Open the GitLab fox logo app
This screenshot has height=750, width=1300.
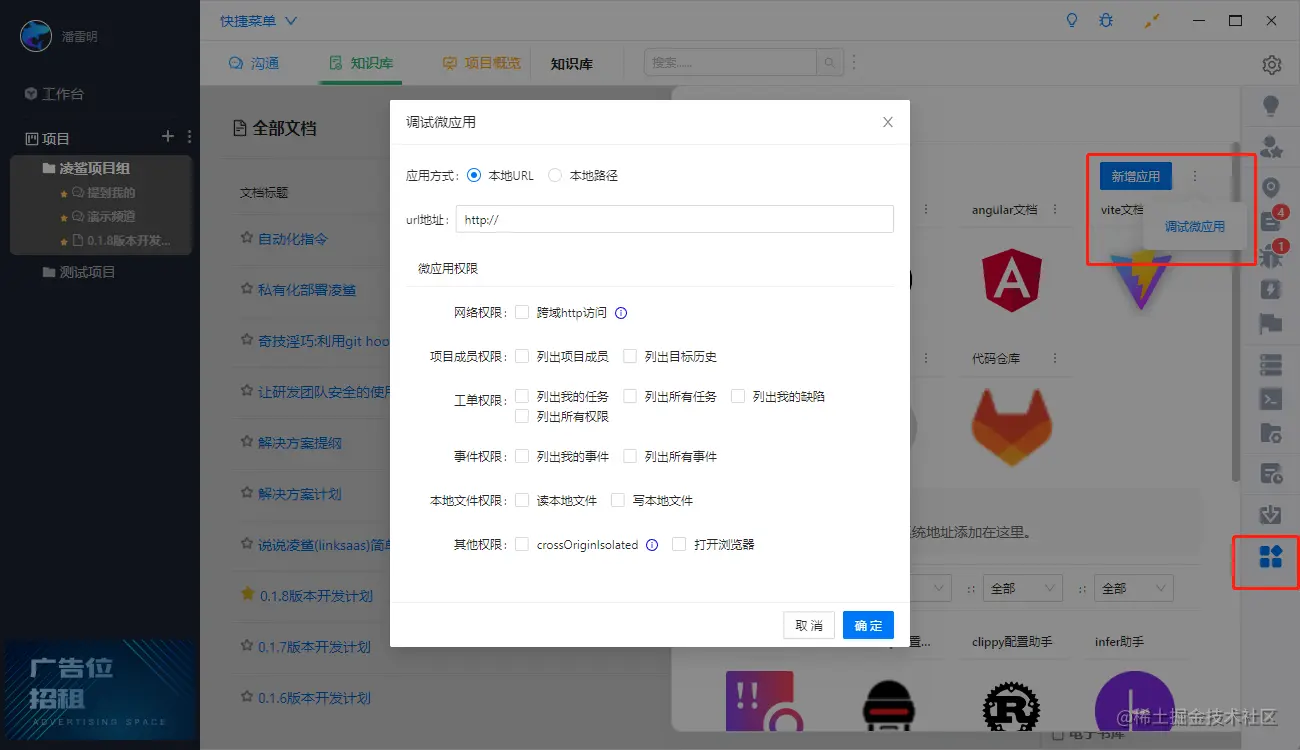(x=1012, y=427)
